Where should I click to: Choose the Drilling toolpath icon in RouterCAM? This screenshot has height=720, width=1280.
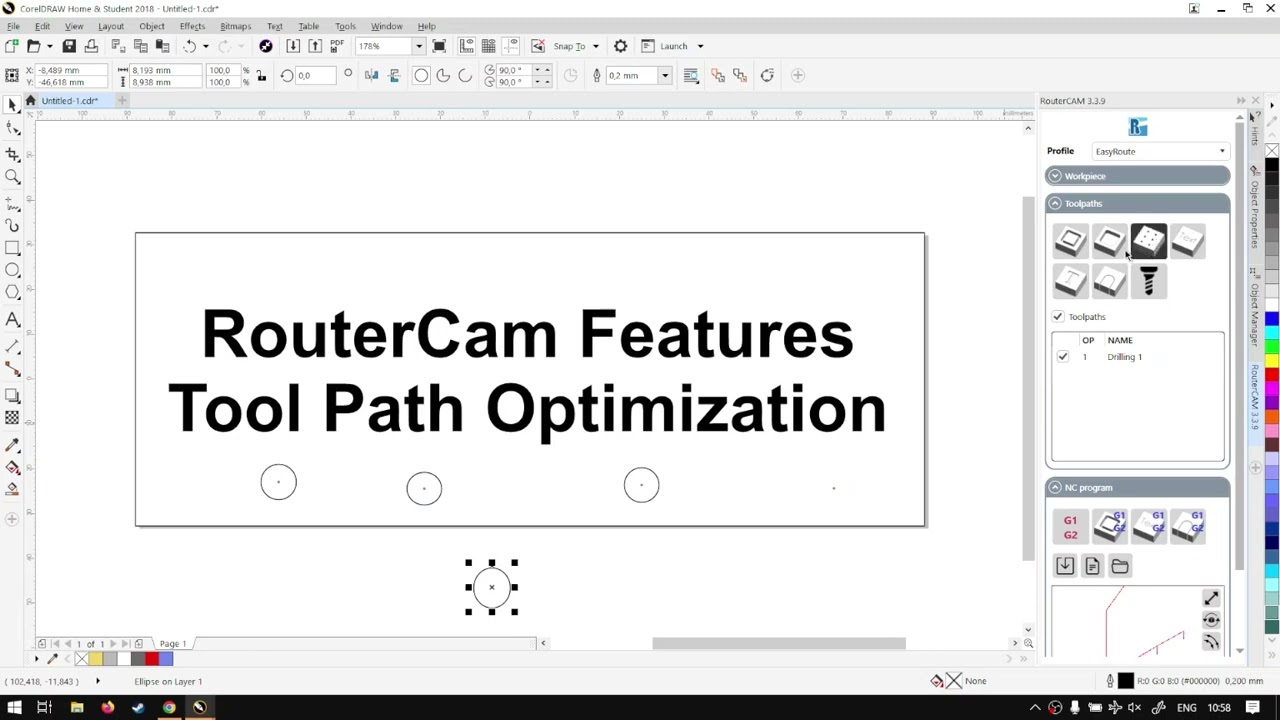pos(1149,241)
